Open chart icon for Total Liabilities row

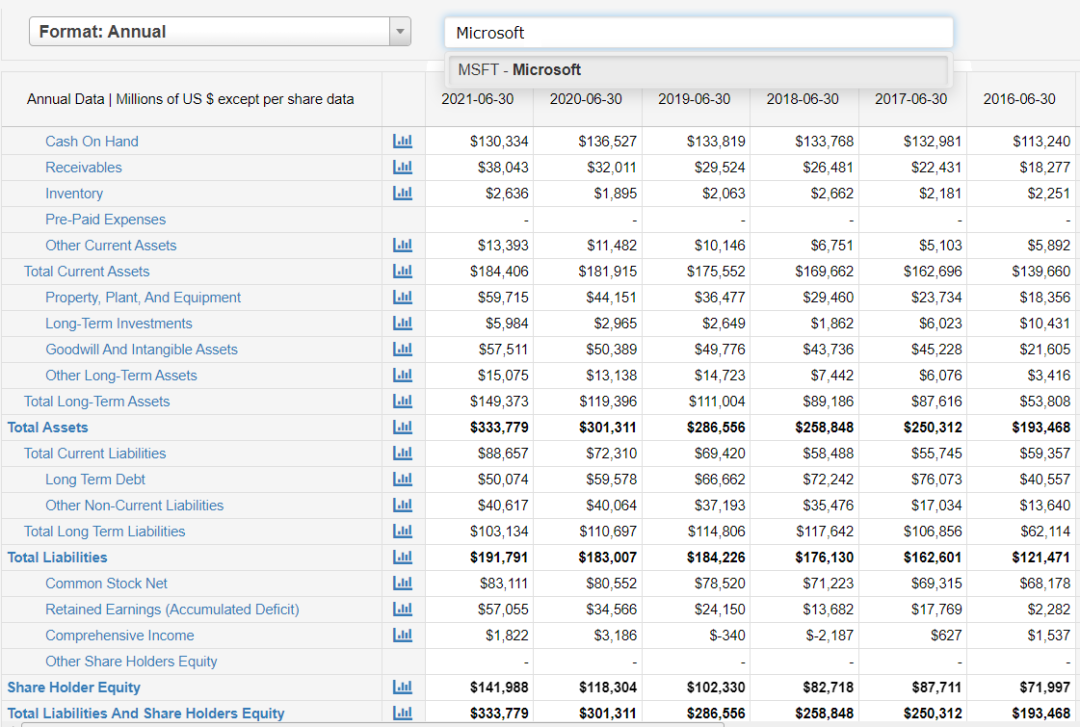(x=402, y=557)
